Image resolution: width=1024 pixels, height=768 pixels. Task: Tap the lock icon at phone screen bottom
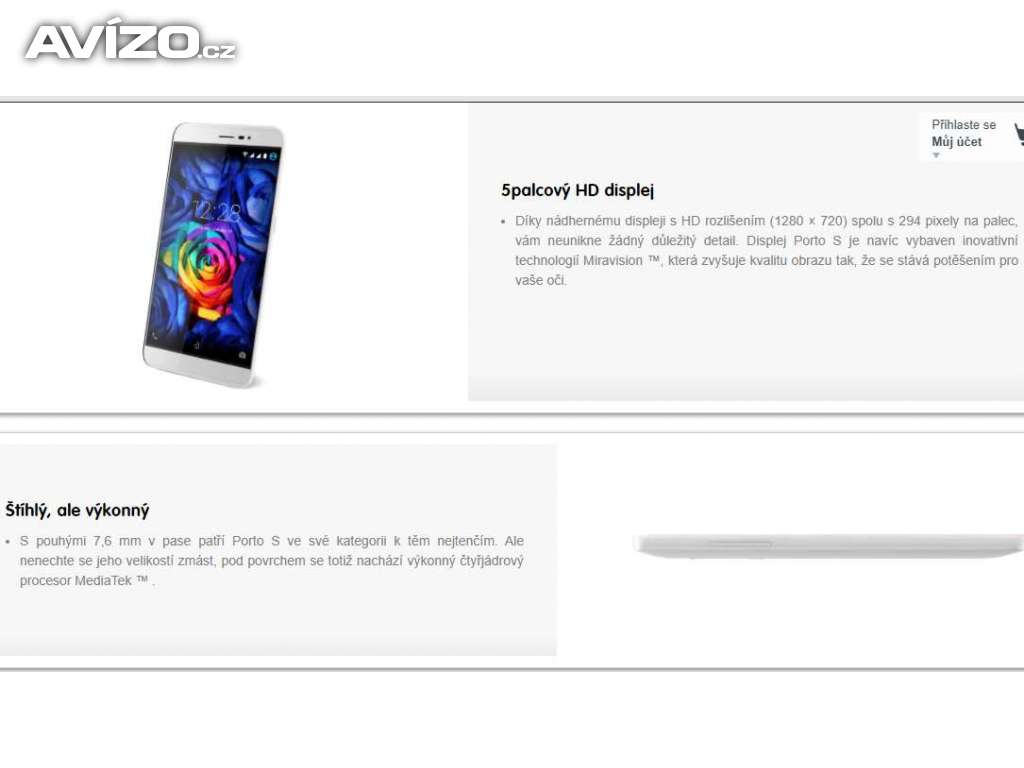[x=197, y=342]
